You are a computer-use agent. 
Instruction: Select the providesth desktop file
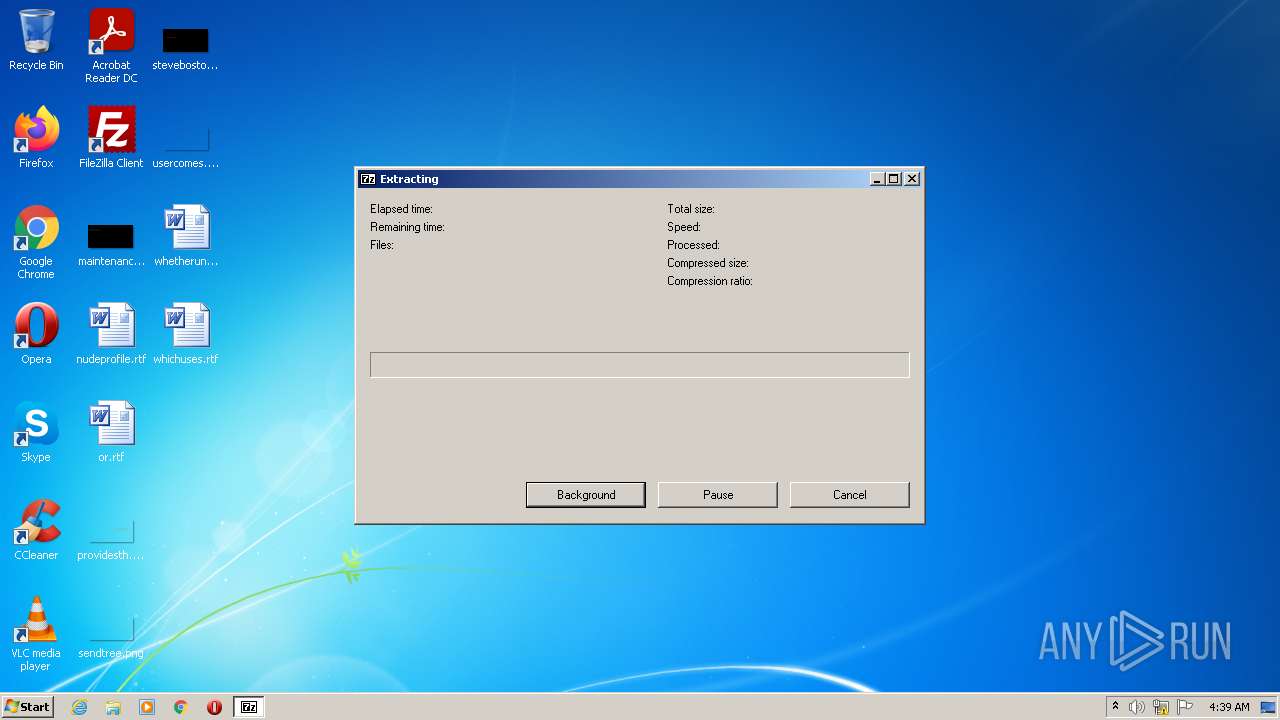pyautogui.click(x=111, y=538)
